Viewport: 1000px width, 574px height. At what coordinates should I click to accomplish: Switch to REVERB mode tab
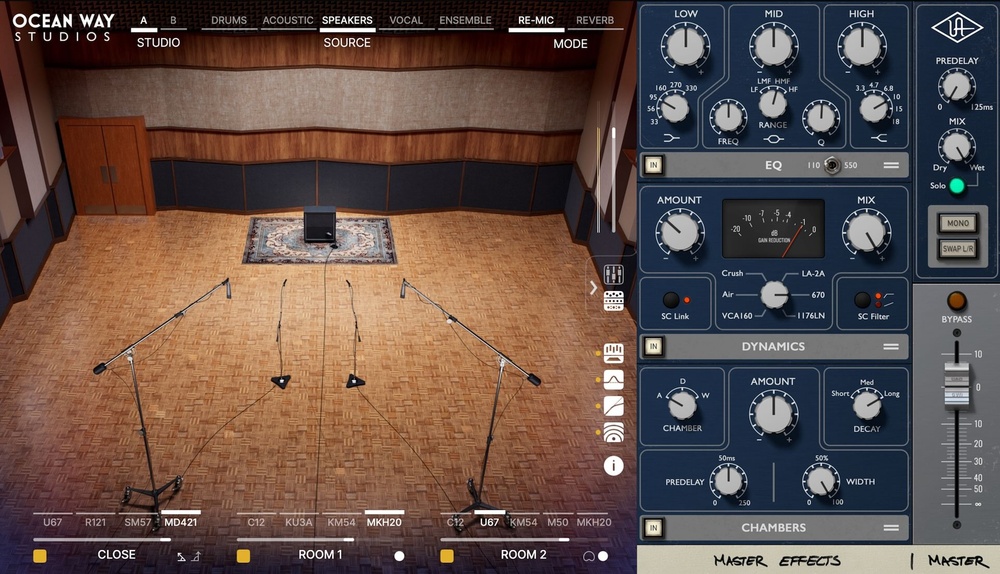click(x=595, y=20)
